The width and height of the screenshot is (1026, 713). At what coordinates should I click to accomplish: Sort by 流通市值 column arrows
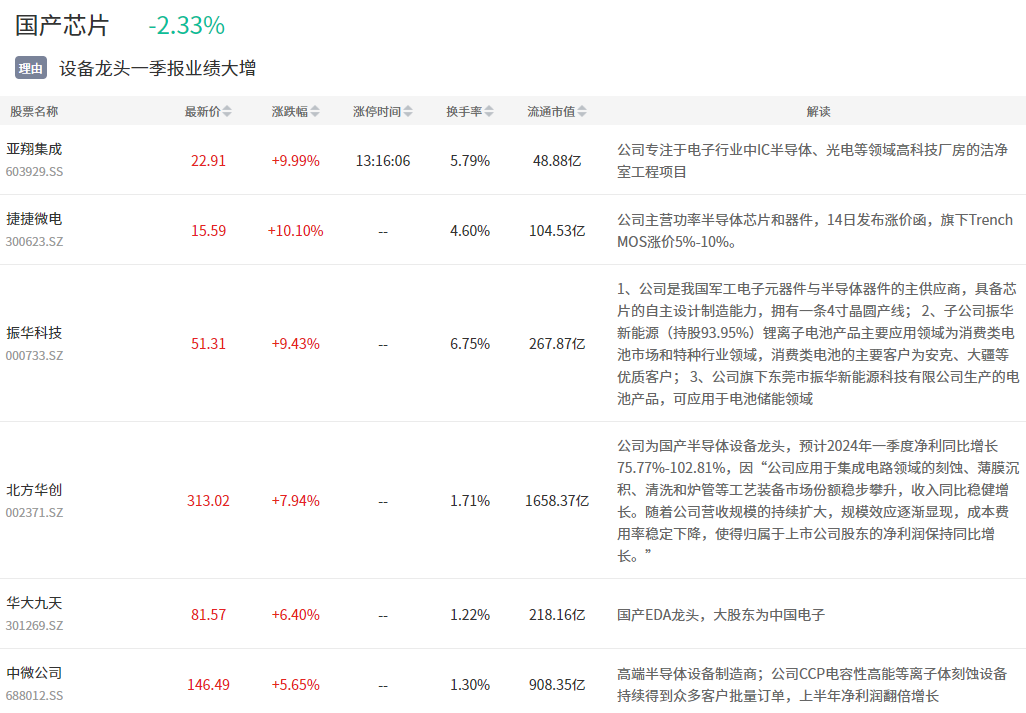coord(582,112)
